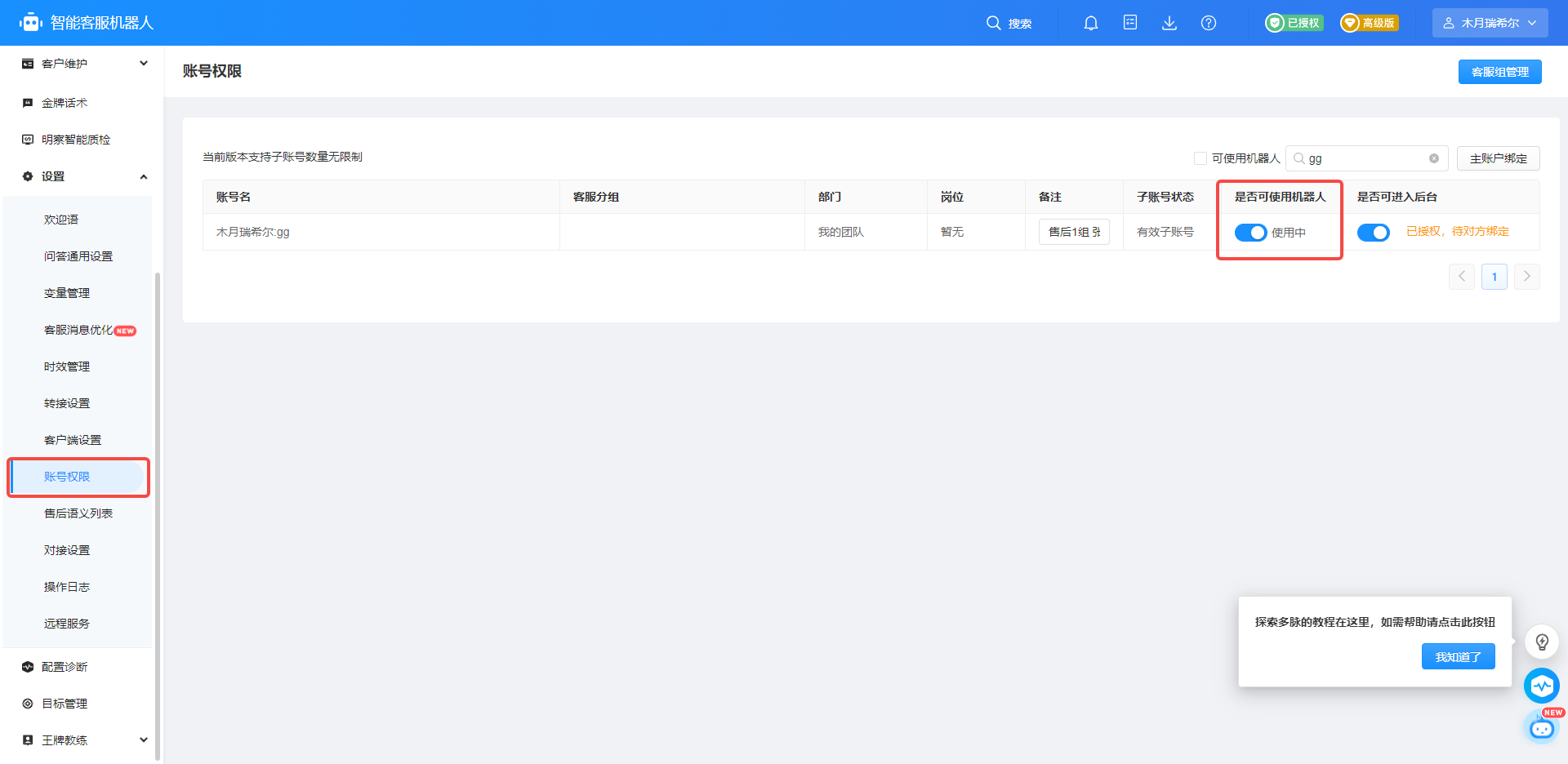Click account name 木月瑞希尔:gg

coord(252,232)
